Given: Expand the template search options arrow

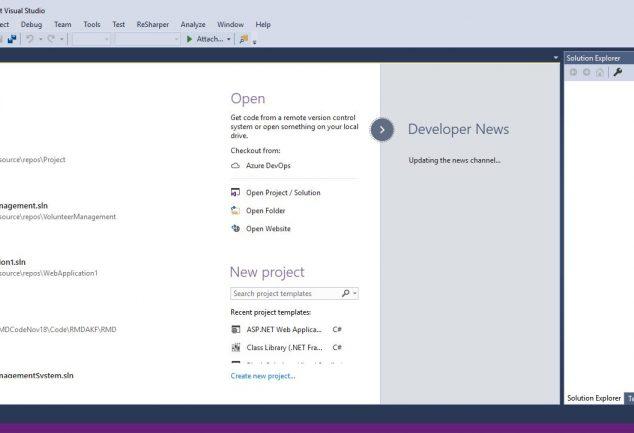Looking at the screenshot, I should [355, 293].
